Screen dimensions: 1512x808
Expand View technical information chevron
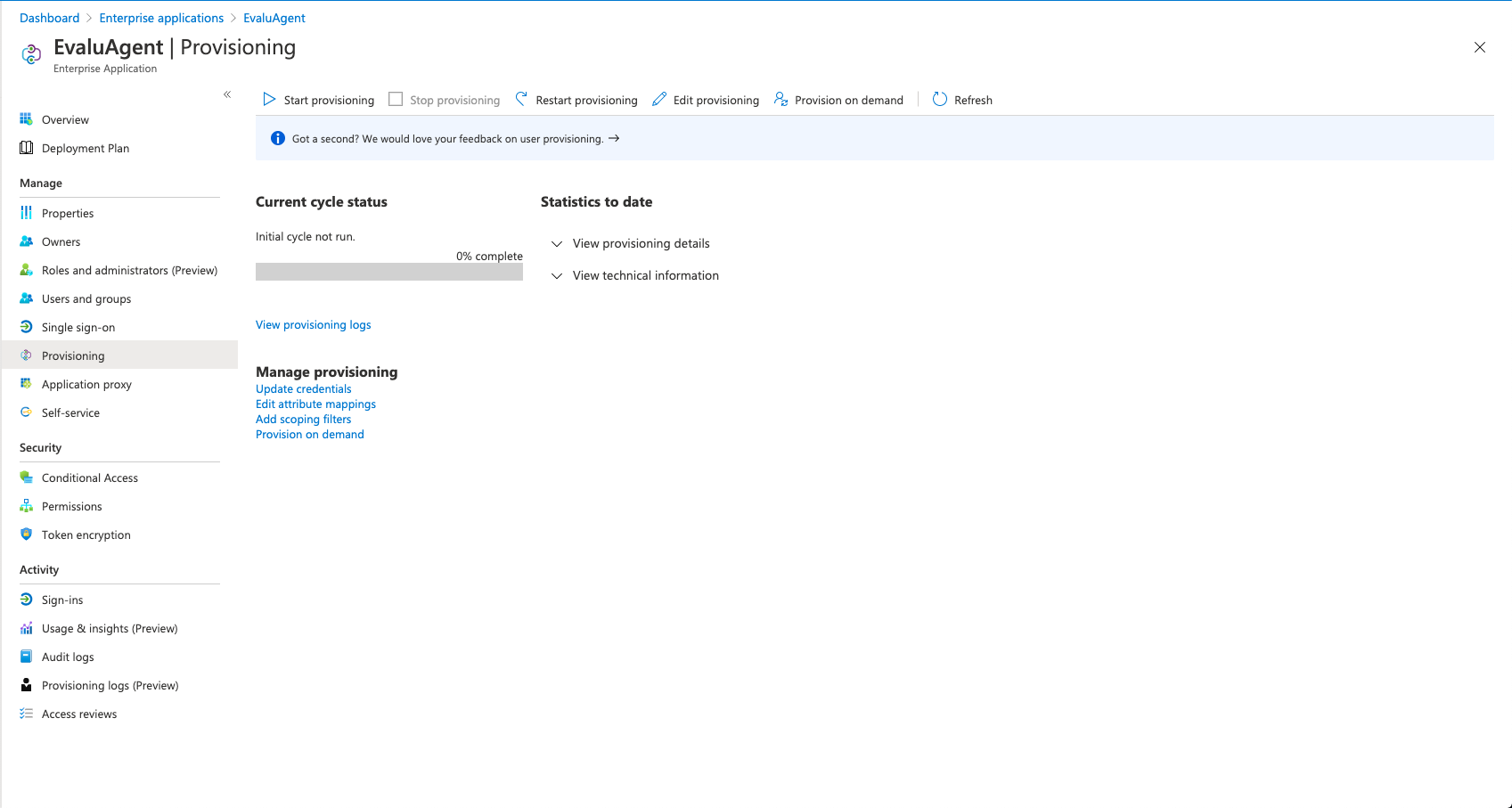point(557,275)
